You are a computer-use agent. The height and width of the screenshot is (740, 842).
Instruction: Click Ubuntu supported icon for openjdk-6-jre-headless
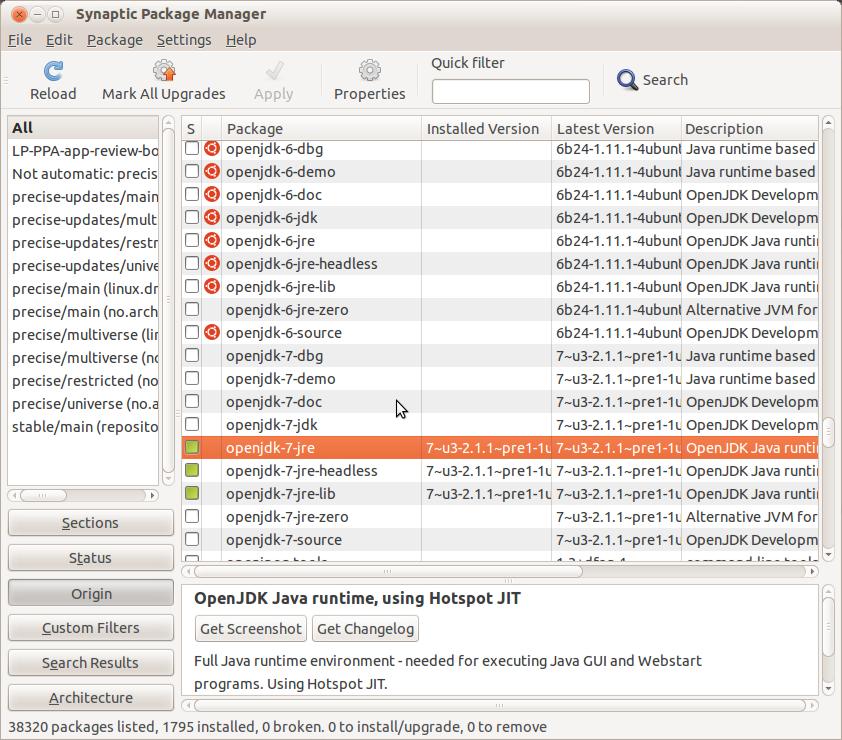pos(212,264)
